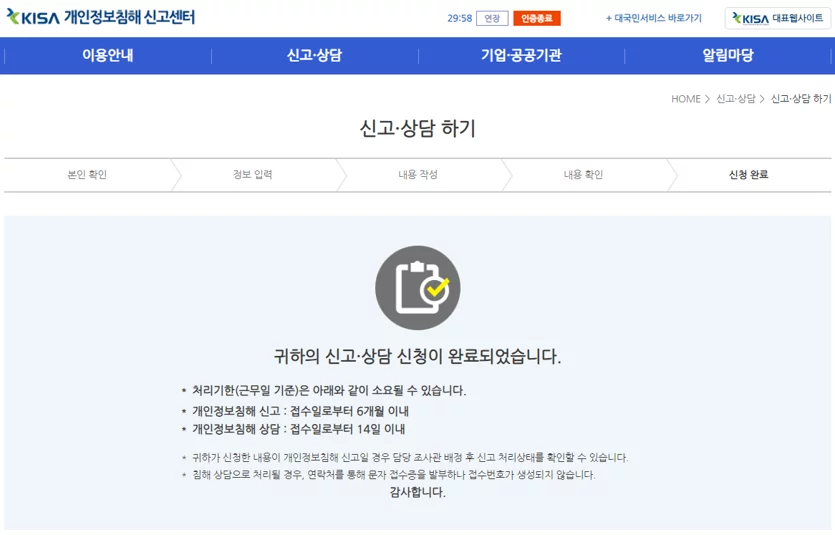Screen dimensions: 835x535
Task: Click the 신고·상담 하기 page heading
Action: coord(418,128)
